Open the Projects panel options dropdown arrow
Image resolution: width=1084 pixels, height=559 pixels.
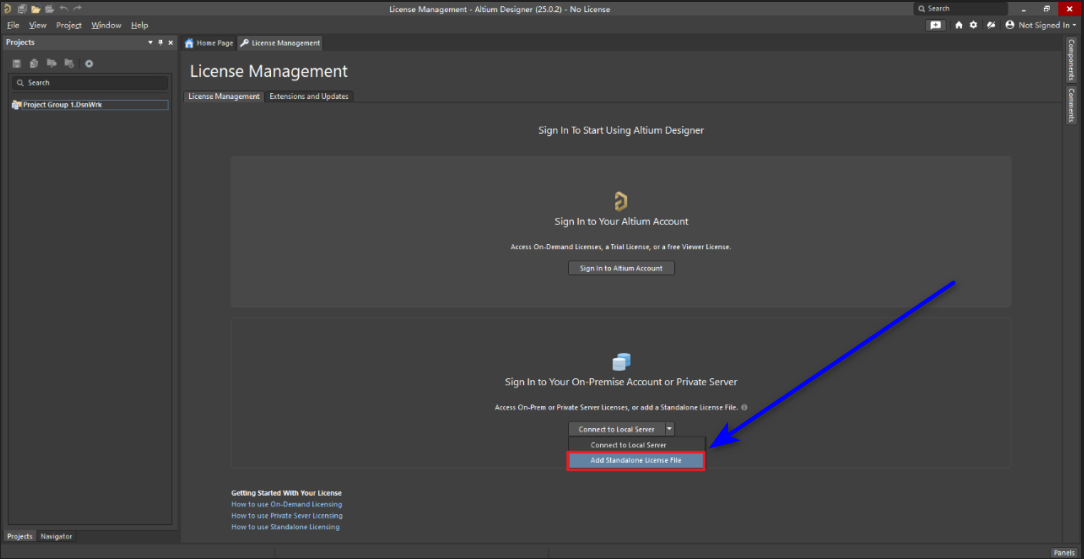tap(151, 43)
